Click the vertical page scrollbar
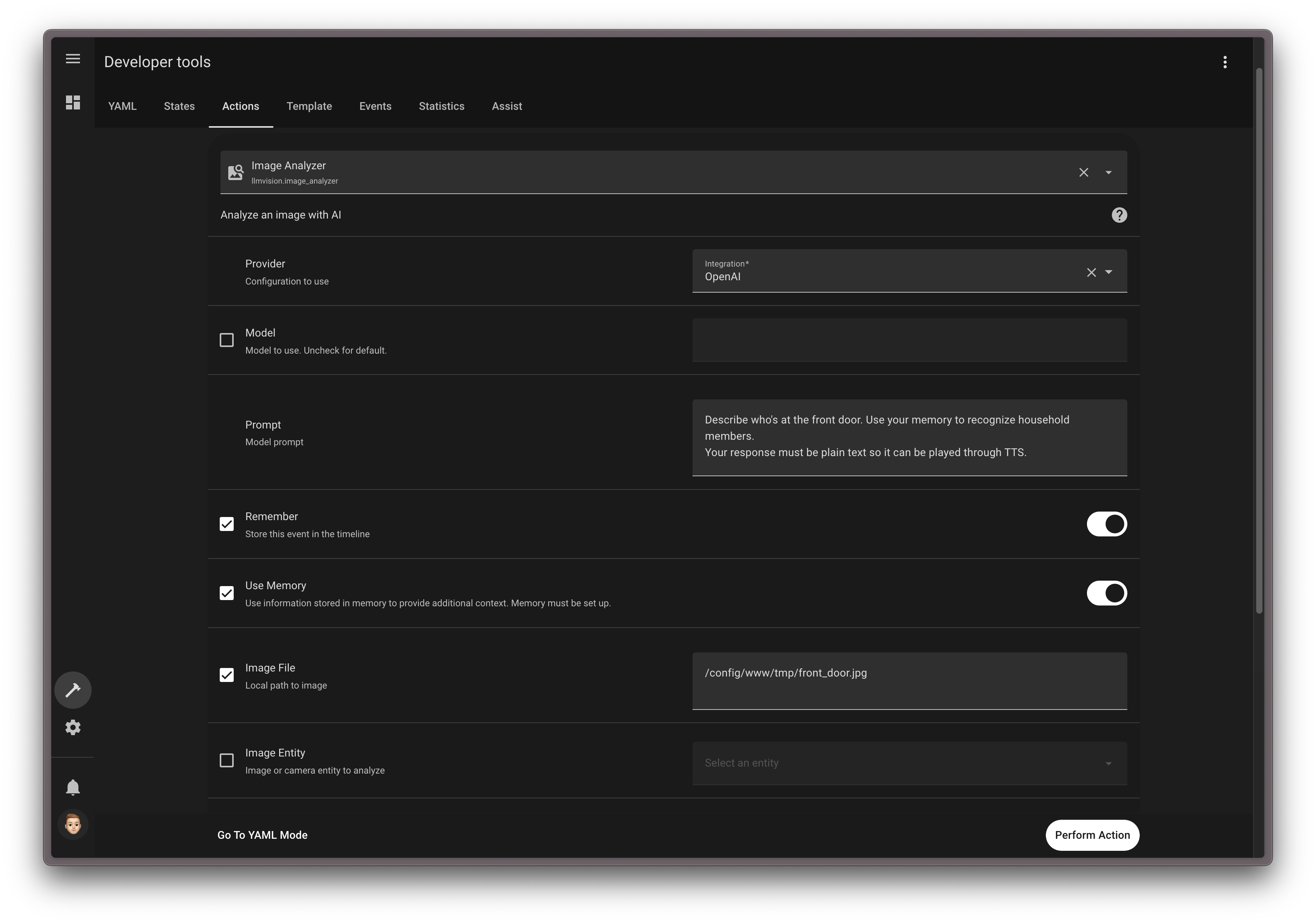This screenshot has height=923, width=1316. click(x=1259, y=342)
